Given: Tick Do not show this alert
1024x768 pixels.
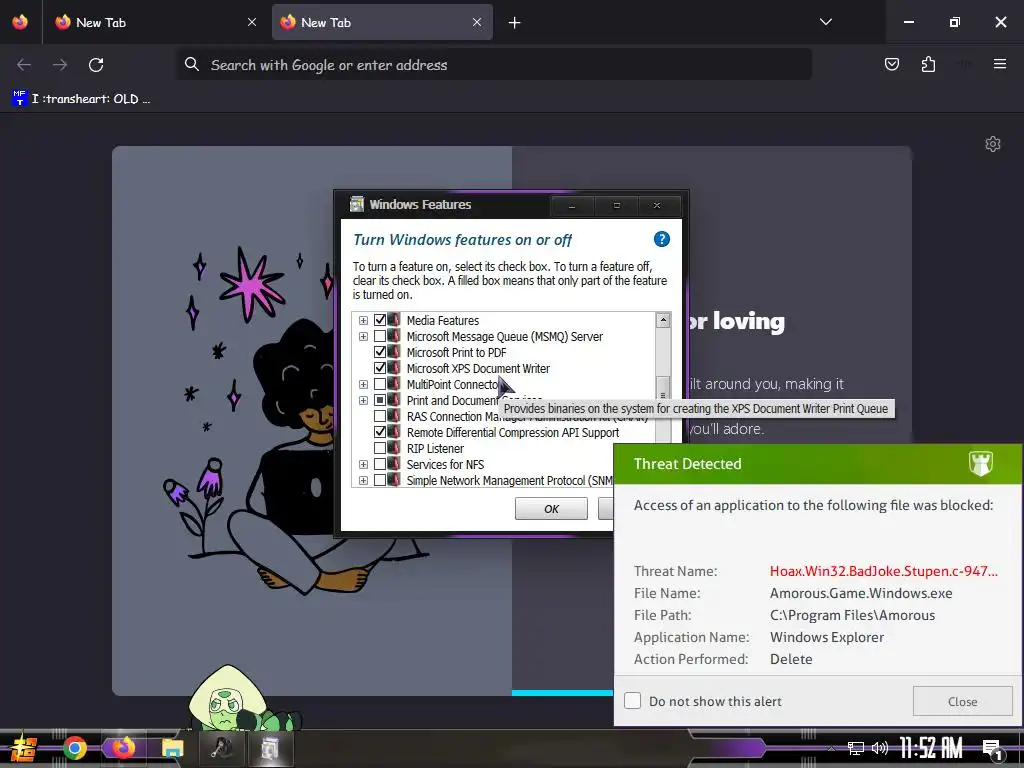Looking at the screenshot, I should [632, 701].
